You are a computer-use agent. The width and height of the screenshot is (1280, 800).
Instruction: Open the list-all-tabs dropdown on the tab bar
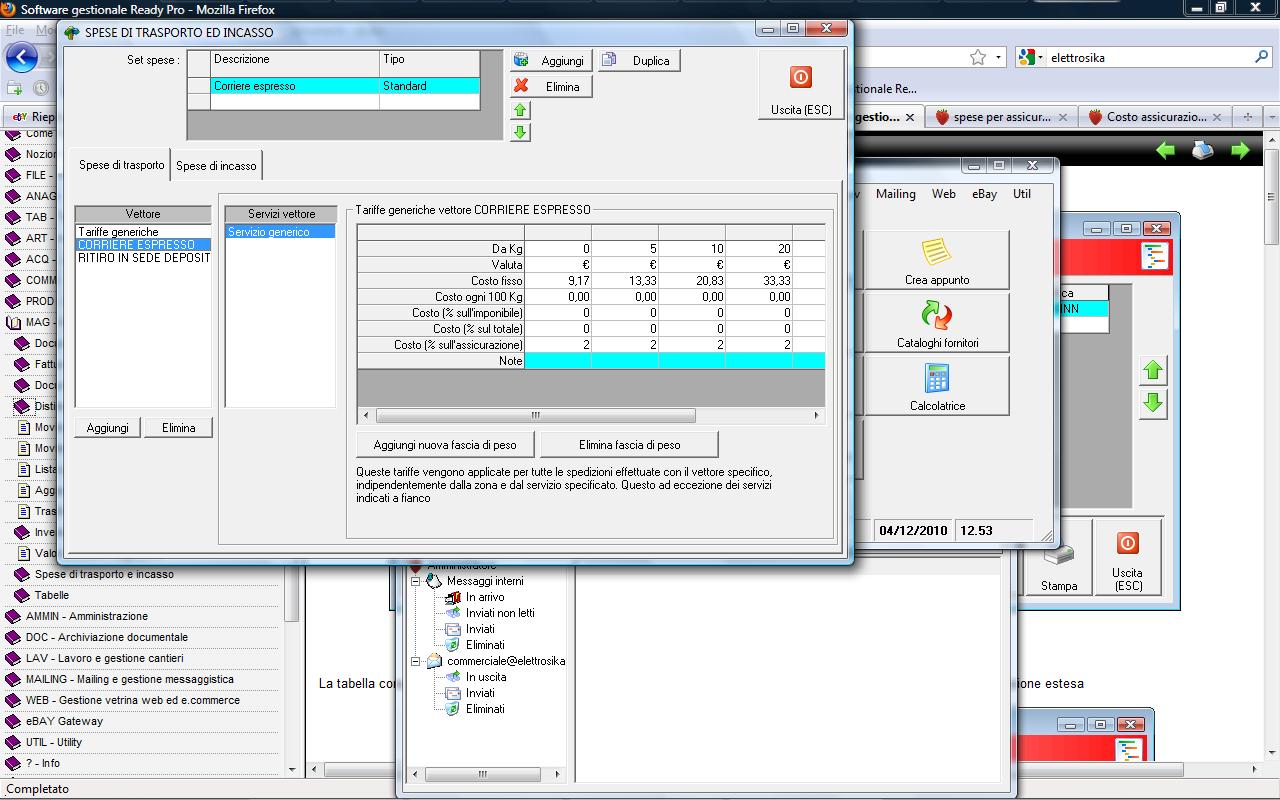(x=1272, y=117)
